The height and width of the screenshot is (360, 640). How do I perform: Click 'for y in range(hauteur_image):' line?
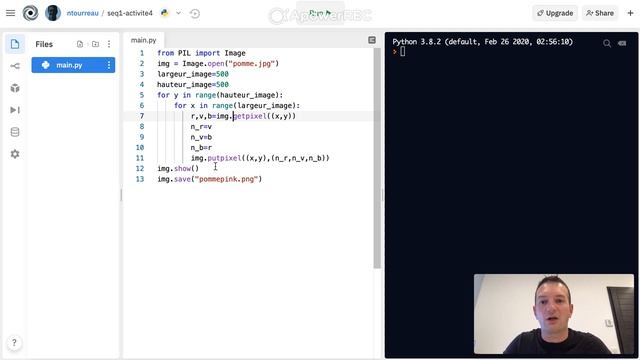tap(220, 95)
